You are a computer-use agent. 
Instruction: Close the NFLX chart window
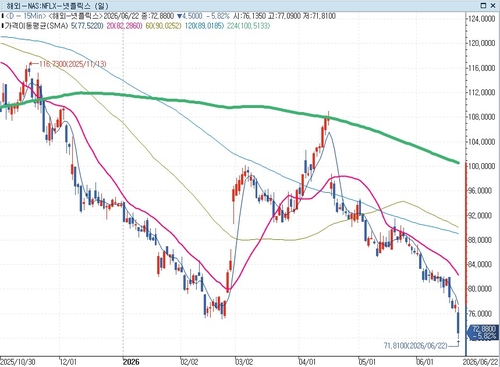(493, 5)
